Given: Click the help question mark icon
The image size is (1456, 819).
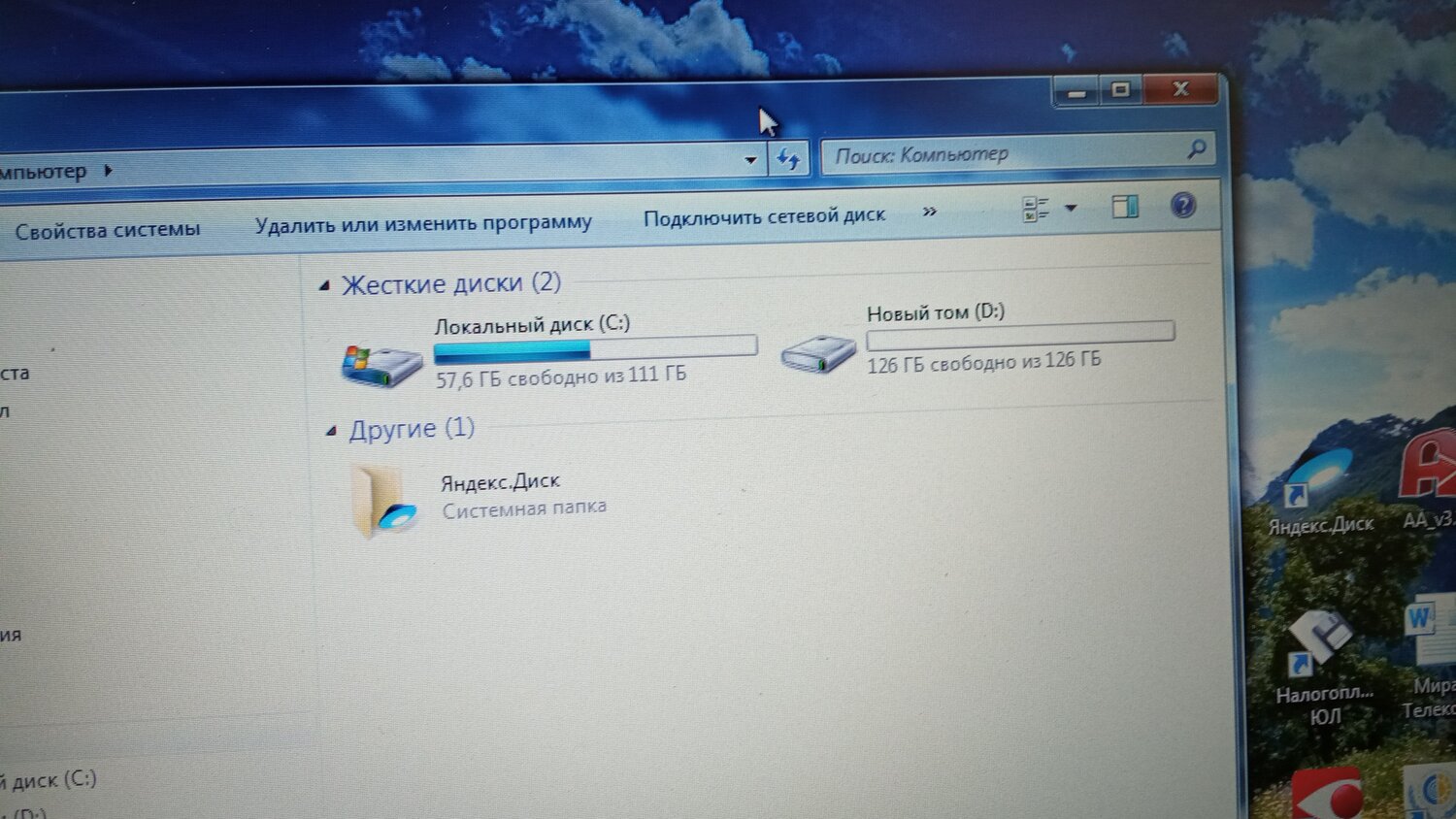Looking at the screenshot, I should tap(1182, 205).
